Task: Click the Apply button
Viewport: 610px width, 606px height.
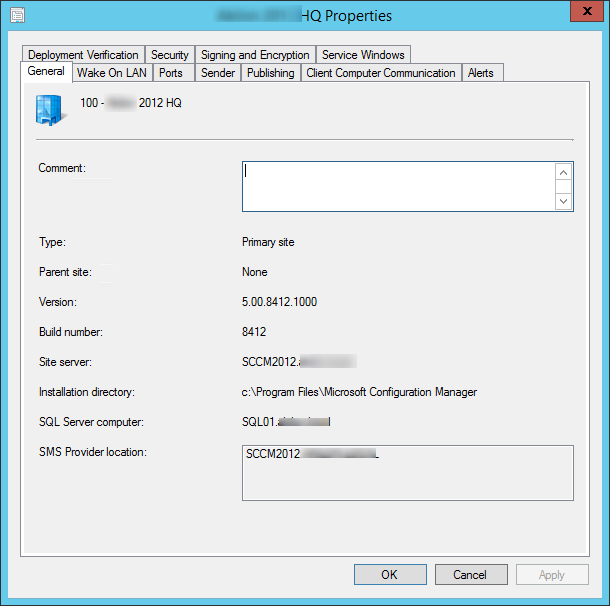Action: 552,574
